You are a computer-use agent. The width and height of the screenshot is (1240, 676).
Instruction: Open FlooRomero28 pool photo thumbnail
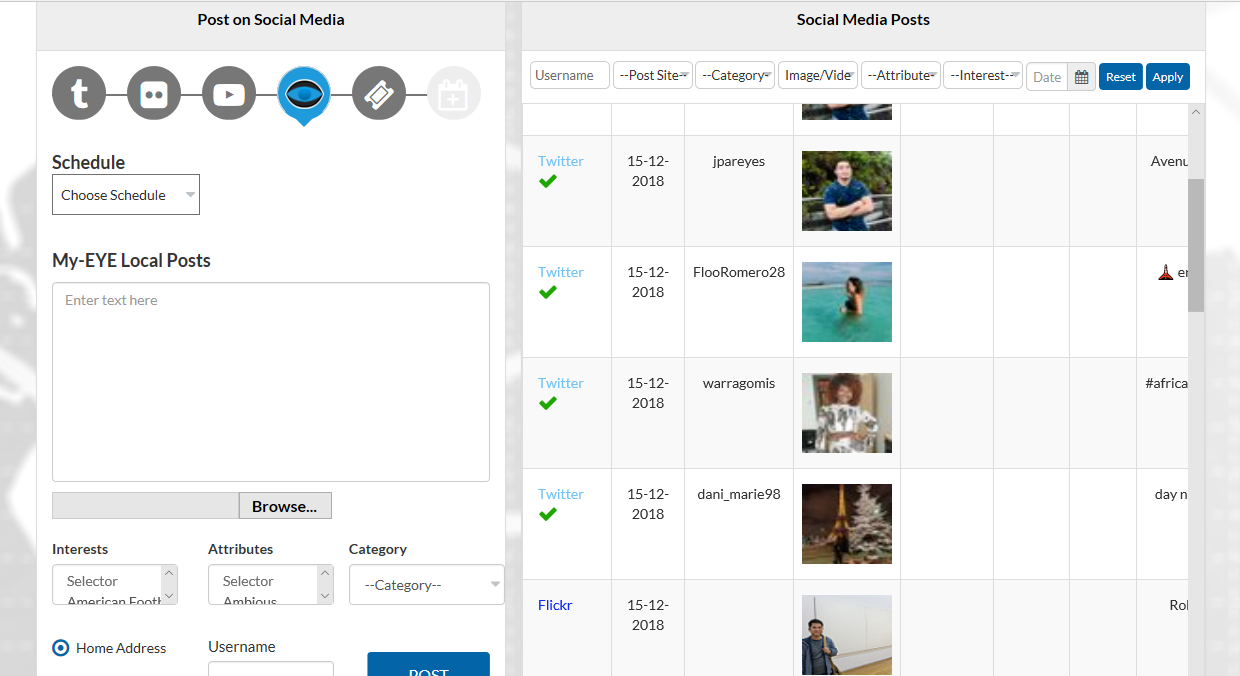(847, 302)
